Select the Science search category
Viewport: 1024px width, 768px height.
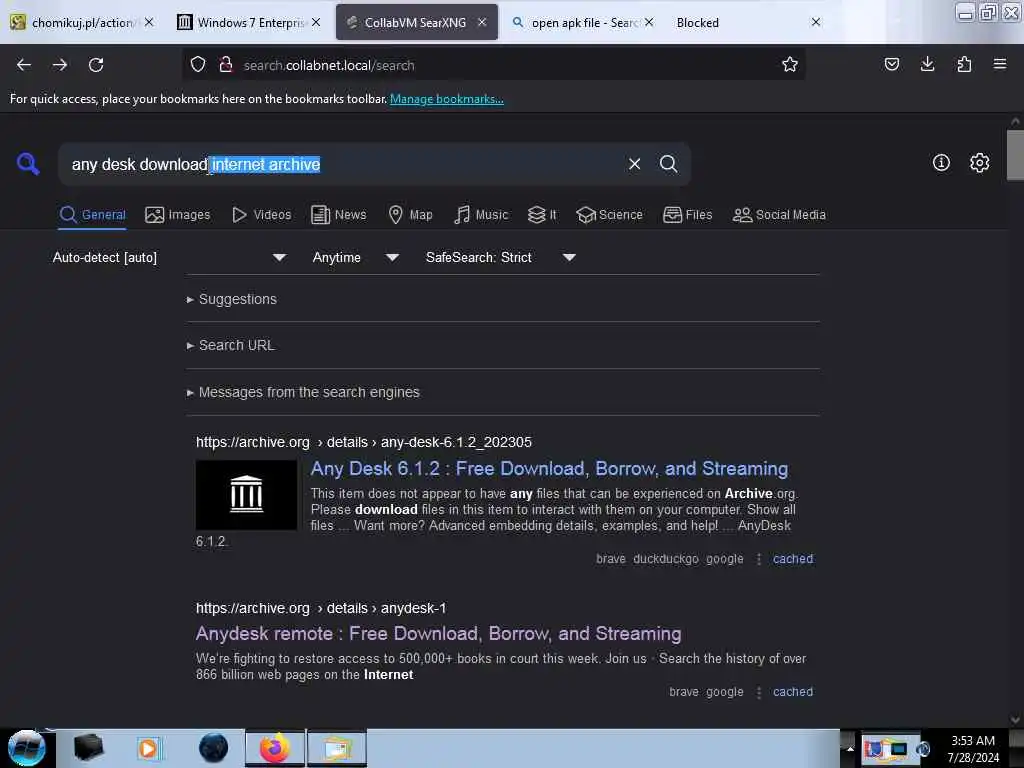tap(610, 214)
